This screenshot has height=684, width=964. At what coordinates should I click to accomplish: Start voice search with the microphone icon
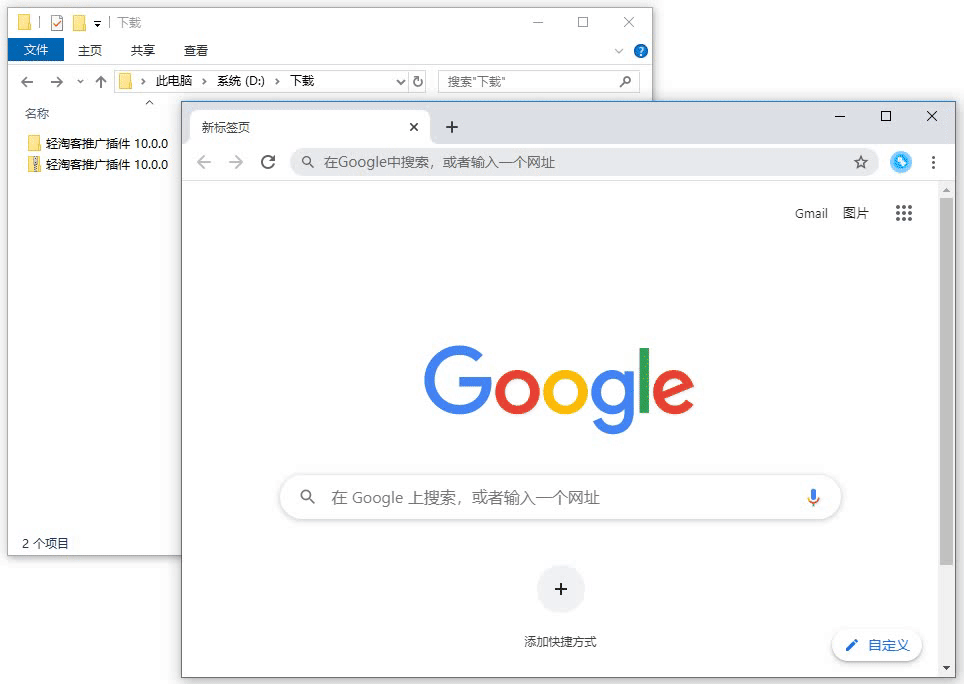pos(813,497)
